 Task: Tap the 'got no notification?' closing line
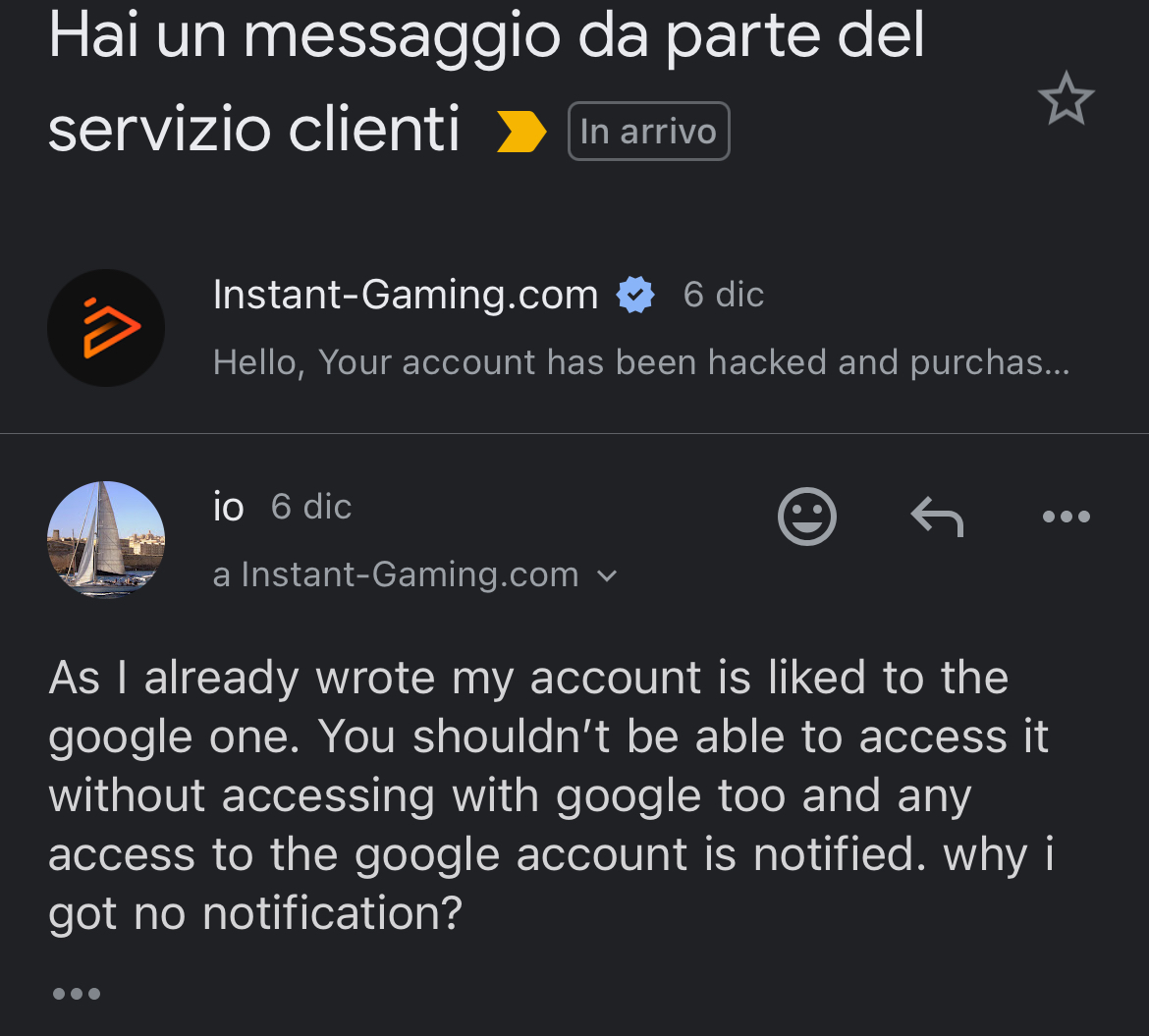pyautogui.click(x=255, y=913)
